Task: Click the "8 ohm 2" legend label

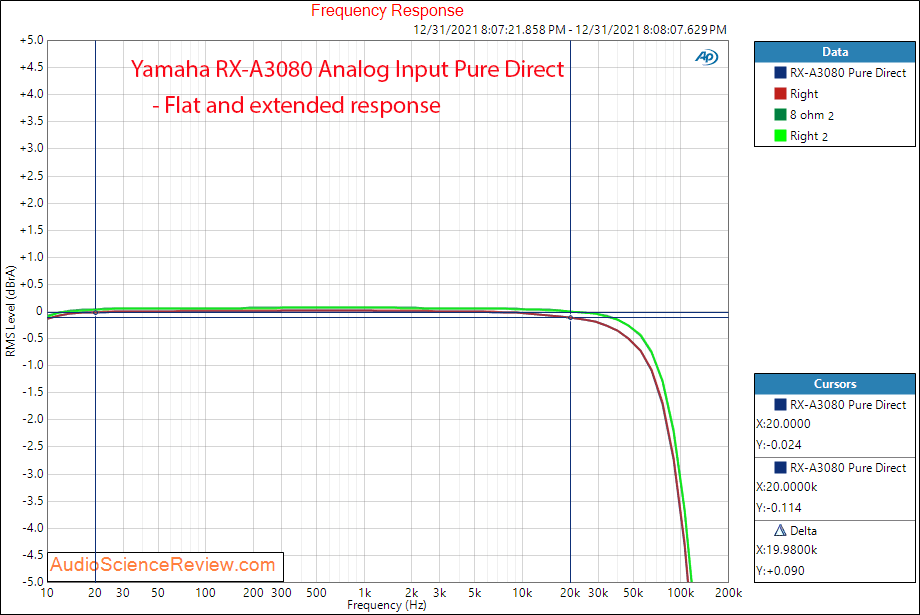Action: click(812, 115)
